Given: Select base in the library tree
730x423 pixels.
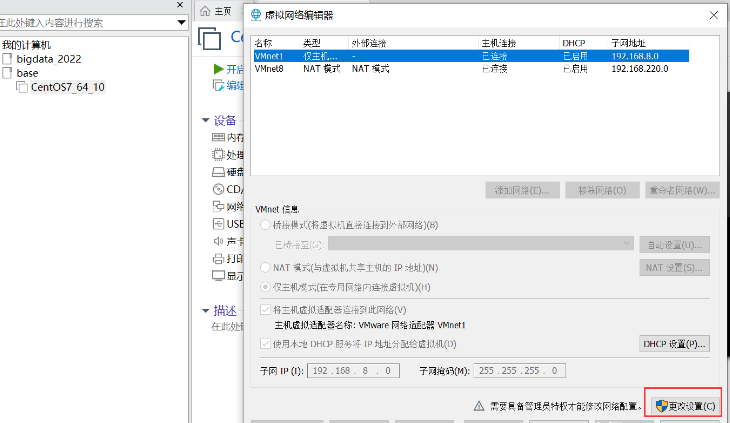Looking at the screenshot, I should tap(27, 73).
